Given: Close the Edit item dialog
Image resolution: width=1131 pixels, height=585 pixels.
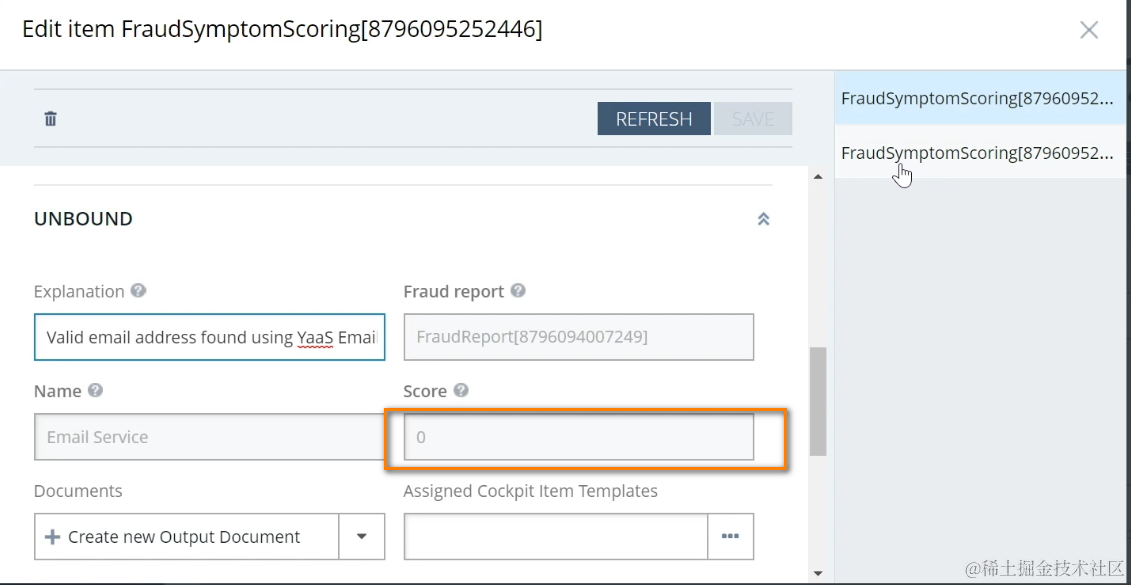Looking at the screenshot, I should coord(1088,30).
